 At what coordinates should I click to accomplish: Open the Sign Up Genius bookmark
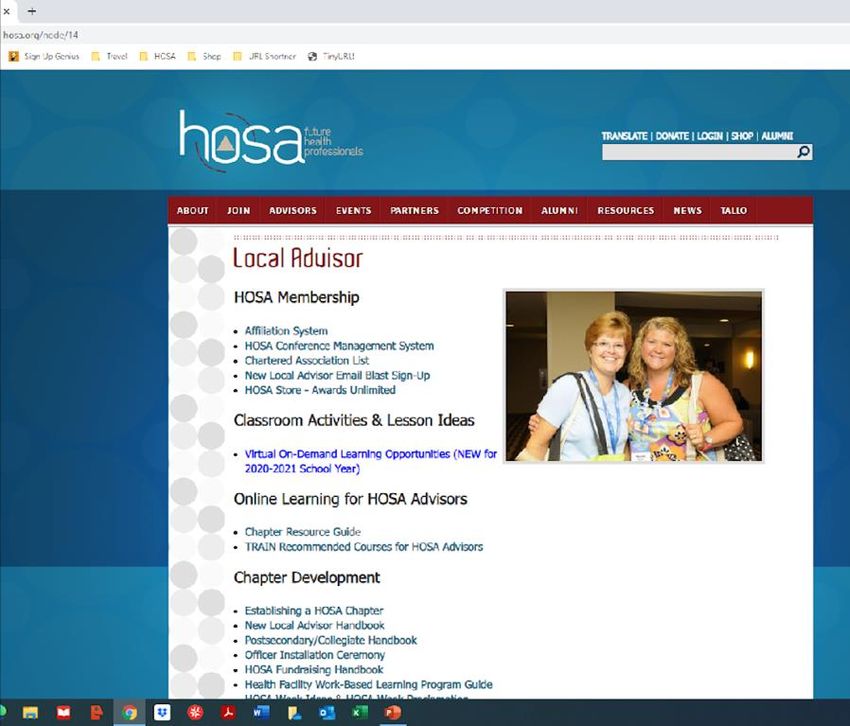pos(44,56)
